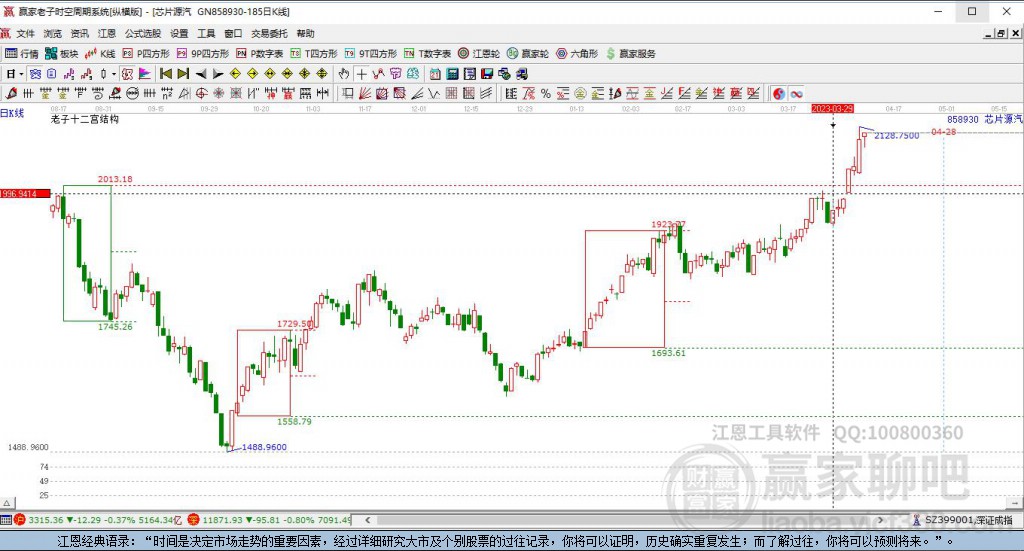Viewport: 1024px width, 551px height.
Task: Click the first yellow diamond arrow icon
Action: tap(235, 74)
